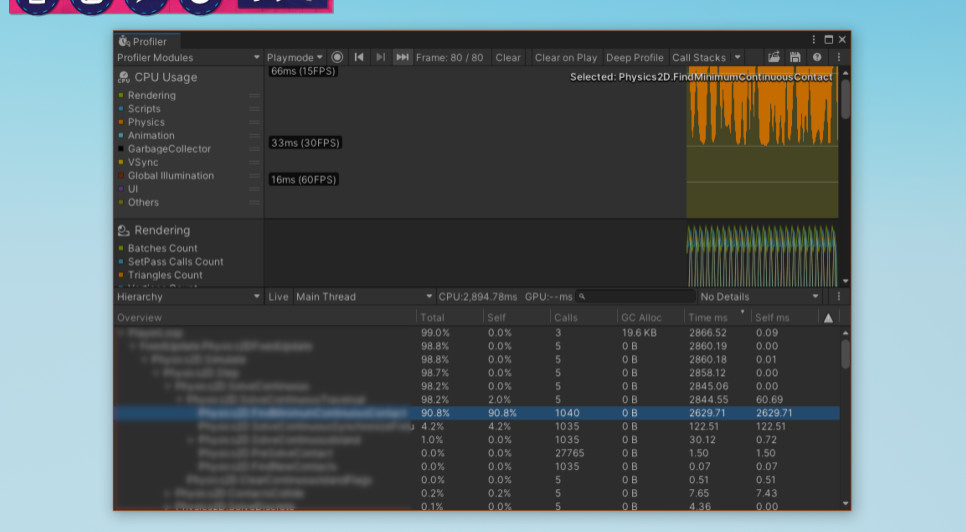
Task: Jump to the current last frame
Action: (x=402, y=57)
